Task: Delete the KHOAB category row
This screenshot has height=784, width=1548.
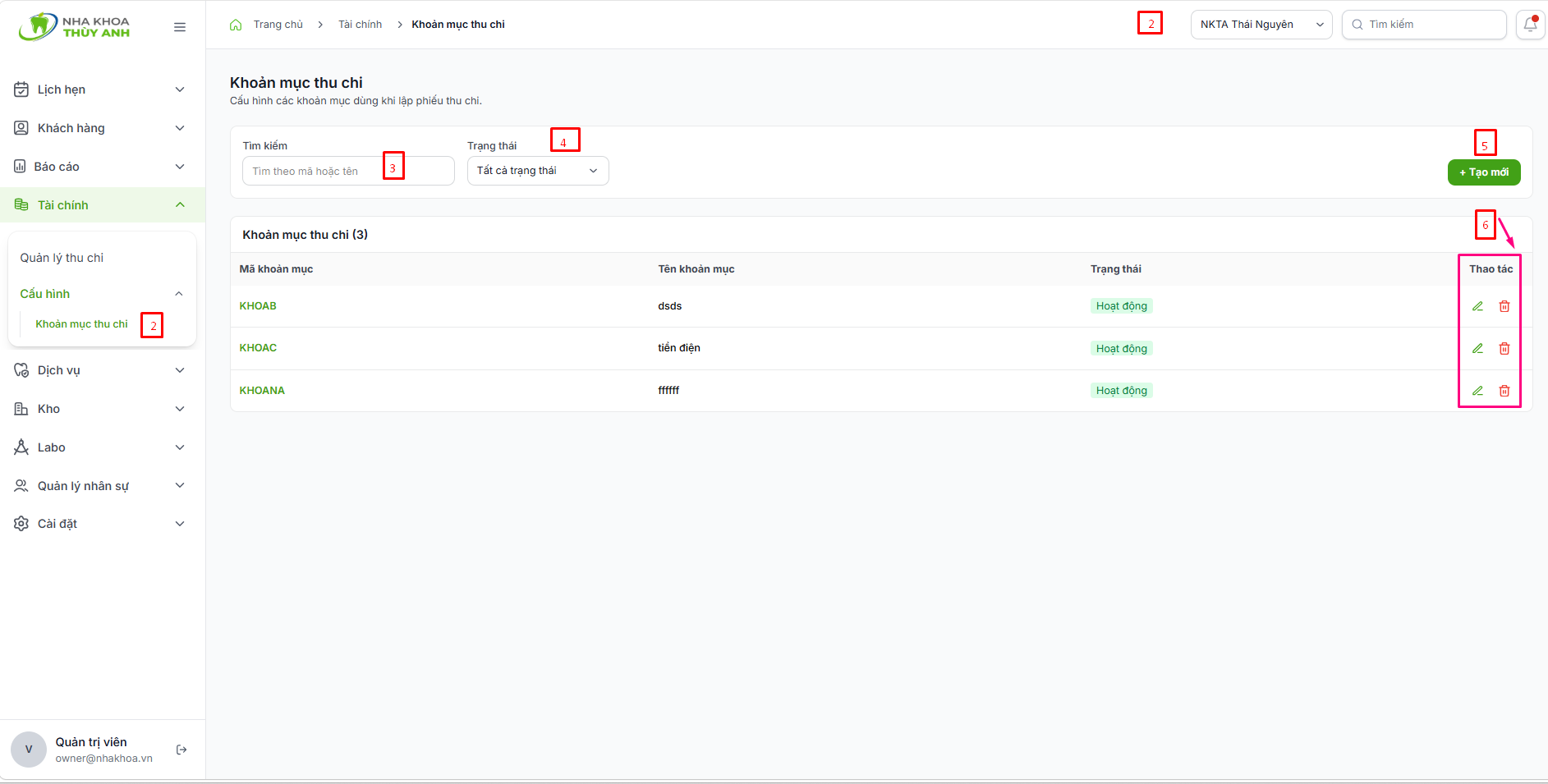Action: (1504, 306)
